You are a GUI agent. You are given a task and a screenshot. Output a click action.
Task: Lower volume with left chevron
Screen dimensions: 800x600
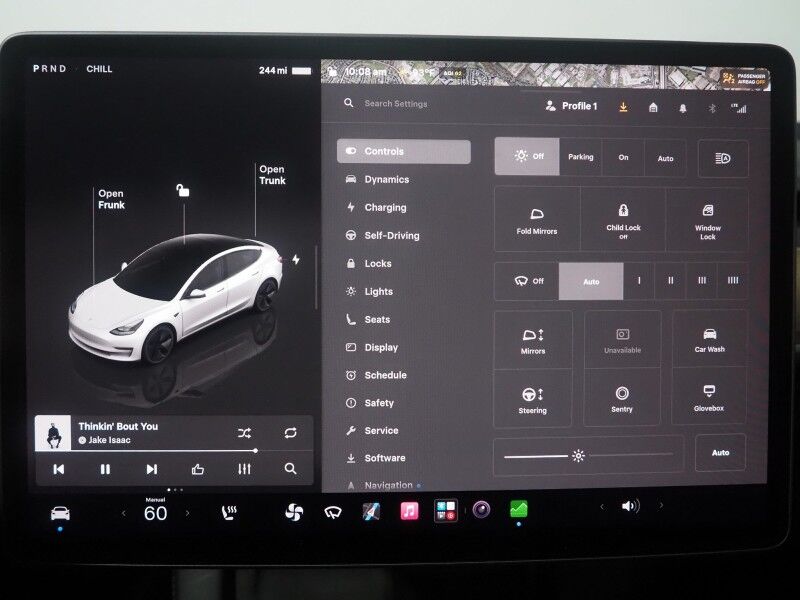(x=602, y=507)
